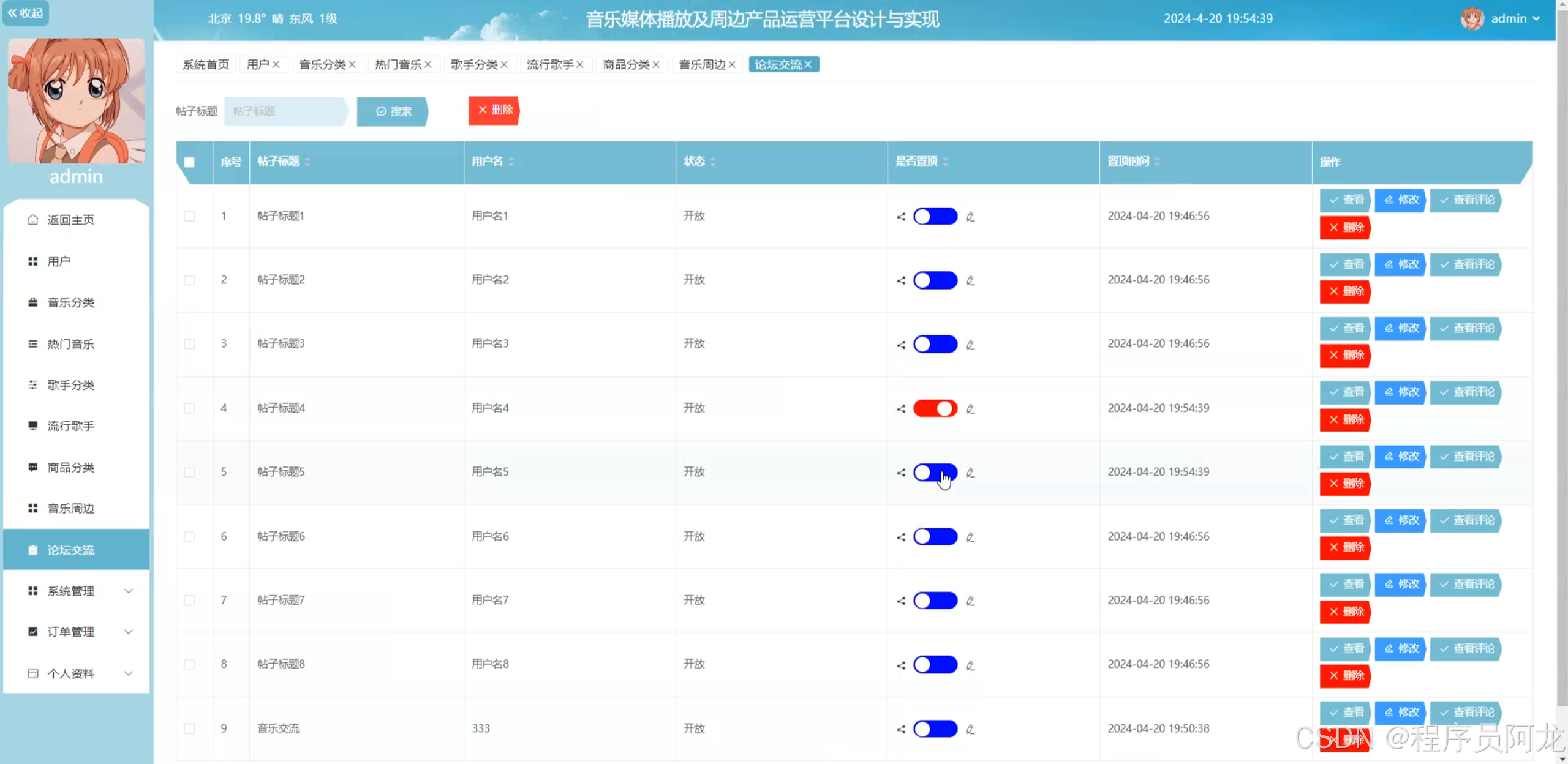Click the admin avatar in top right
This screenshot has height=764, width=1568.
(1472, 19)
